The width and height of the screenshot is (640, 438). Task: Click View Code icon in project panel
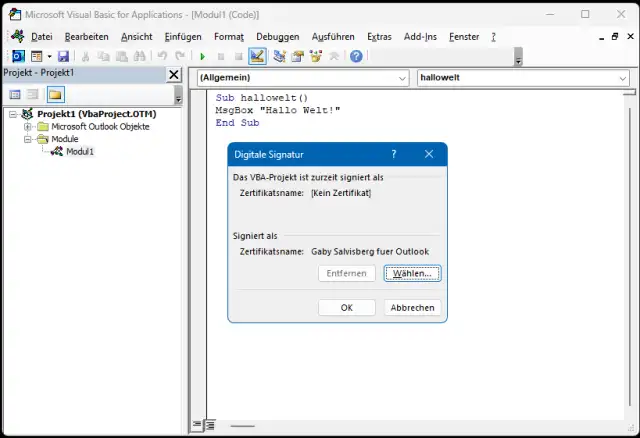click(x=15, y=95)
